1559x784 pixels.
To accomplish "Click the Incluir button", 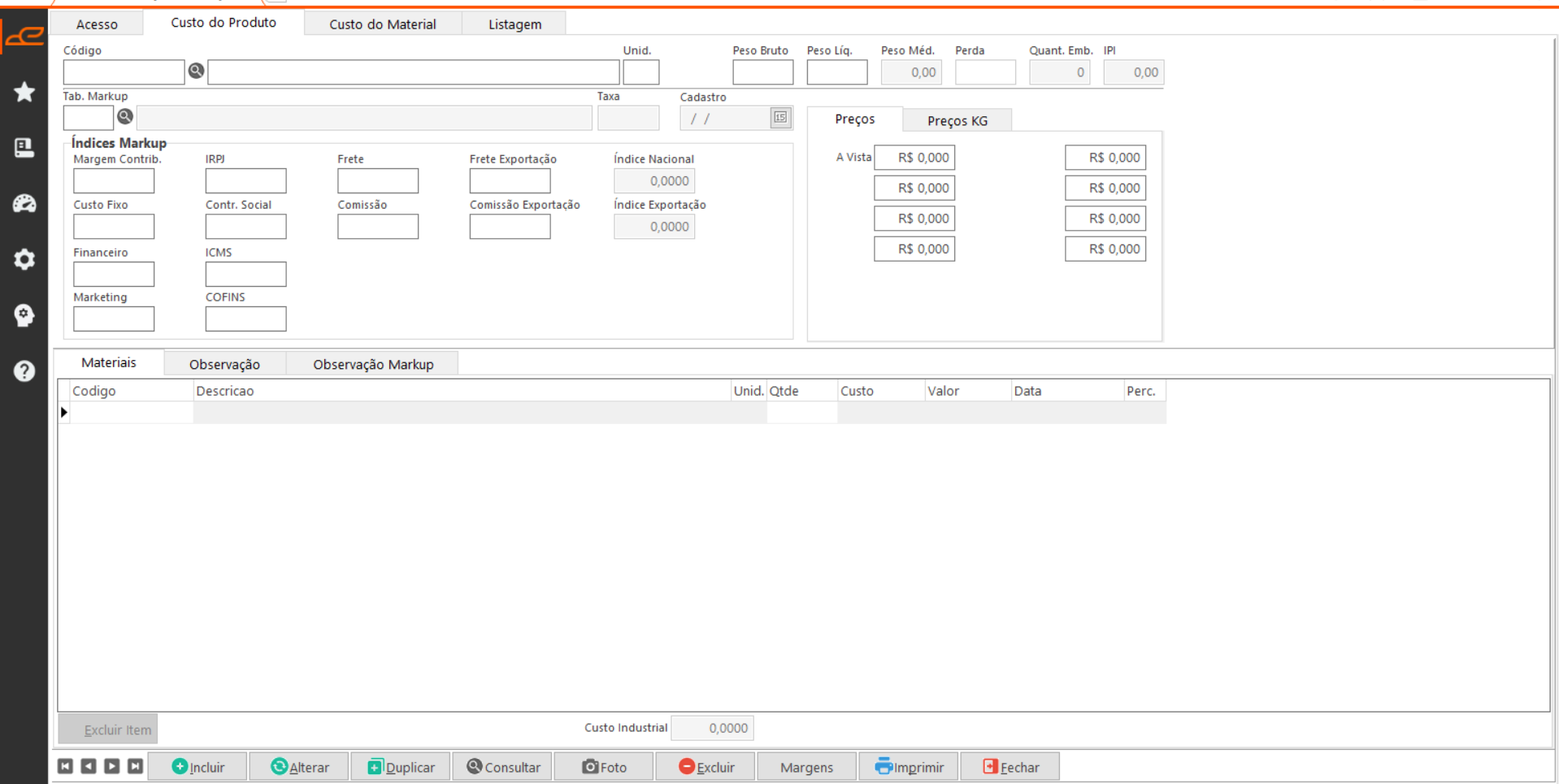I will tap(198, 767).
